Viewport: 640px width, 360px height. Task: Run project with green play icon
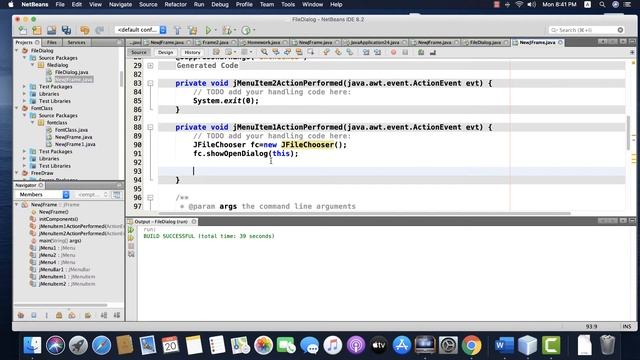[x=208, y=30]
